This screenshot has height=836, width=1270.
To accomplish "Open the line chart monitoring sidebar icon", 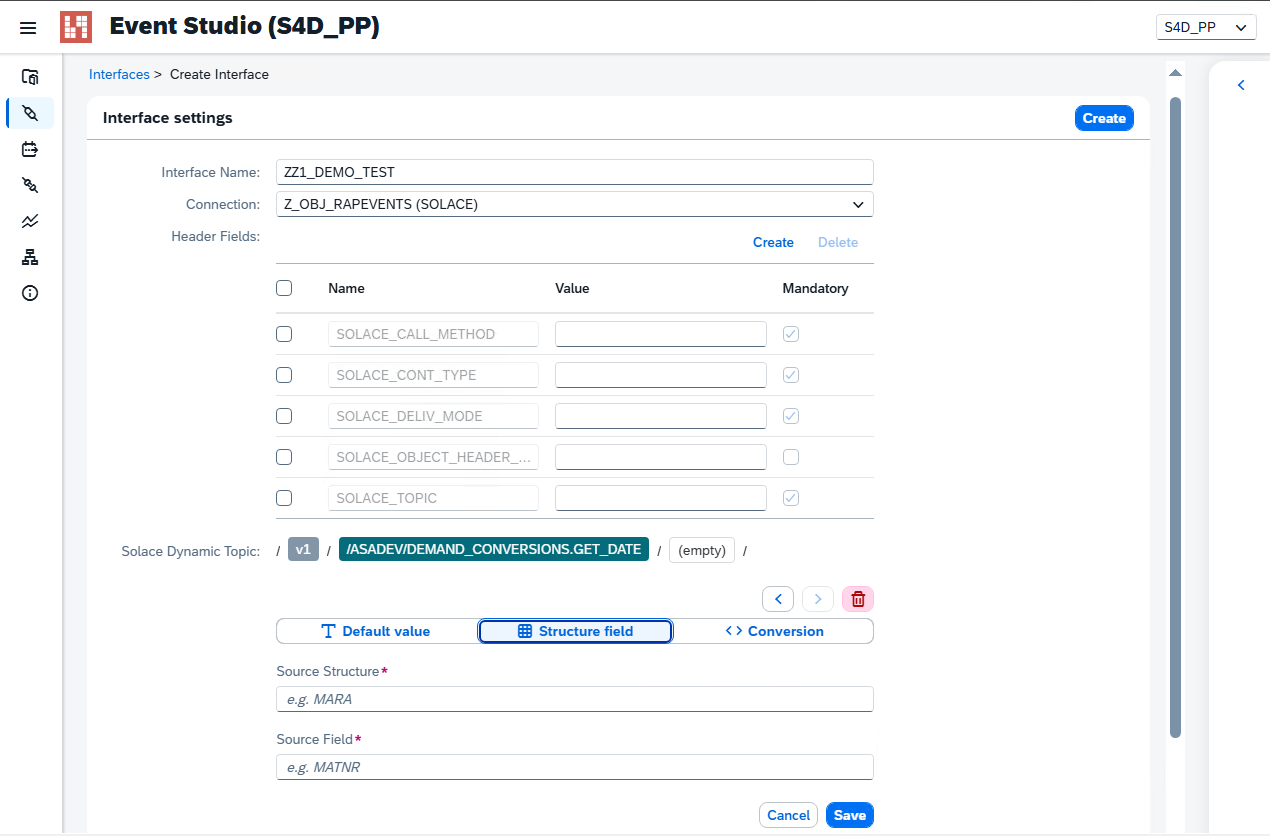I will point(30,221).
